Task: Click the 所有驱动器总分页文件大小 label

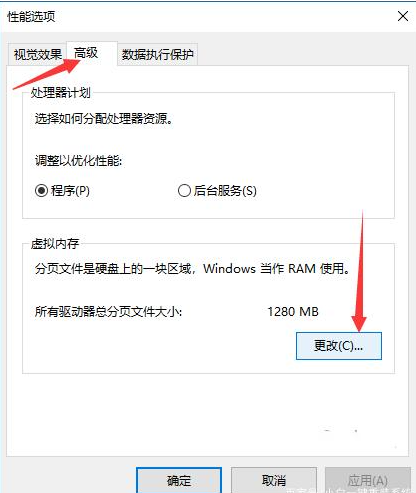Action: (108, 312)
